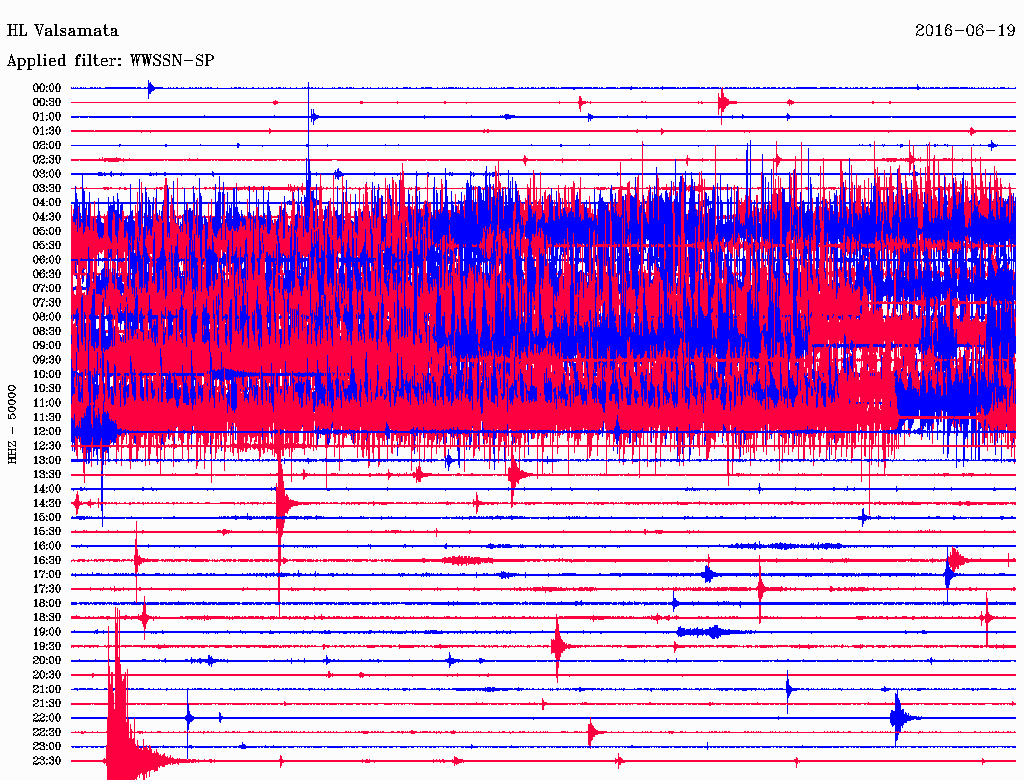Click the '23:00' time label
The height and width of the screenshot is (780, 1024).
point(47,747)
